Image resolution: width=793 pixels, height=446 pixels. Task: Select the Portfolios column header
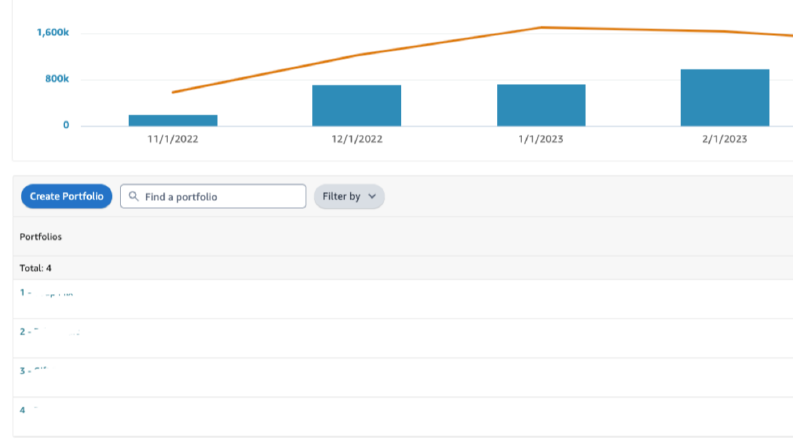click(40, 237)
